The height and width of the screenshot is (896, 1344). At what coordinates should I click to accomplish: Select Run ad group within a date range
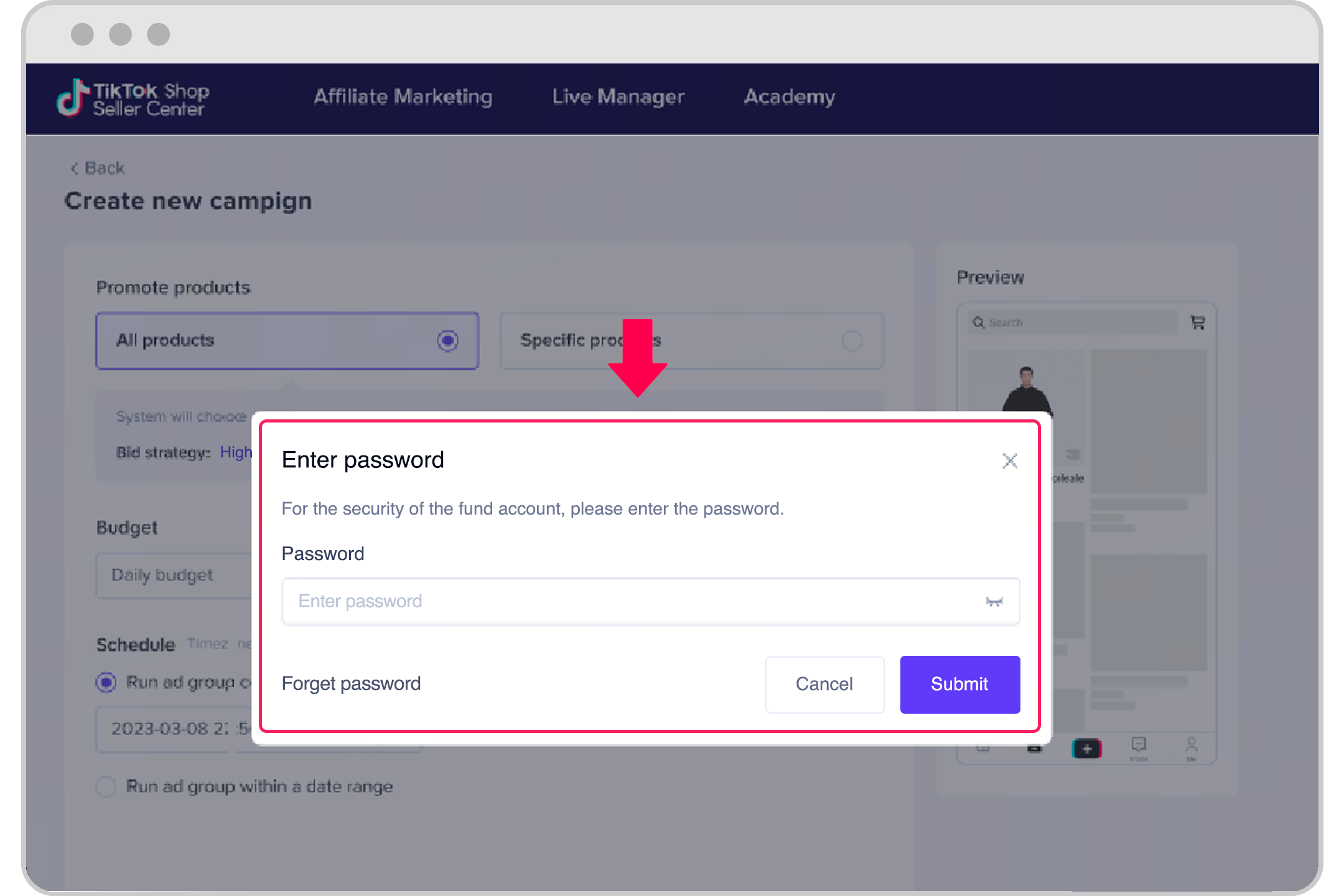click(x=106, y=786)
